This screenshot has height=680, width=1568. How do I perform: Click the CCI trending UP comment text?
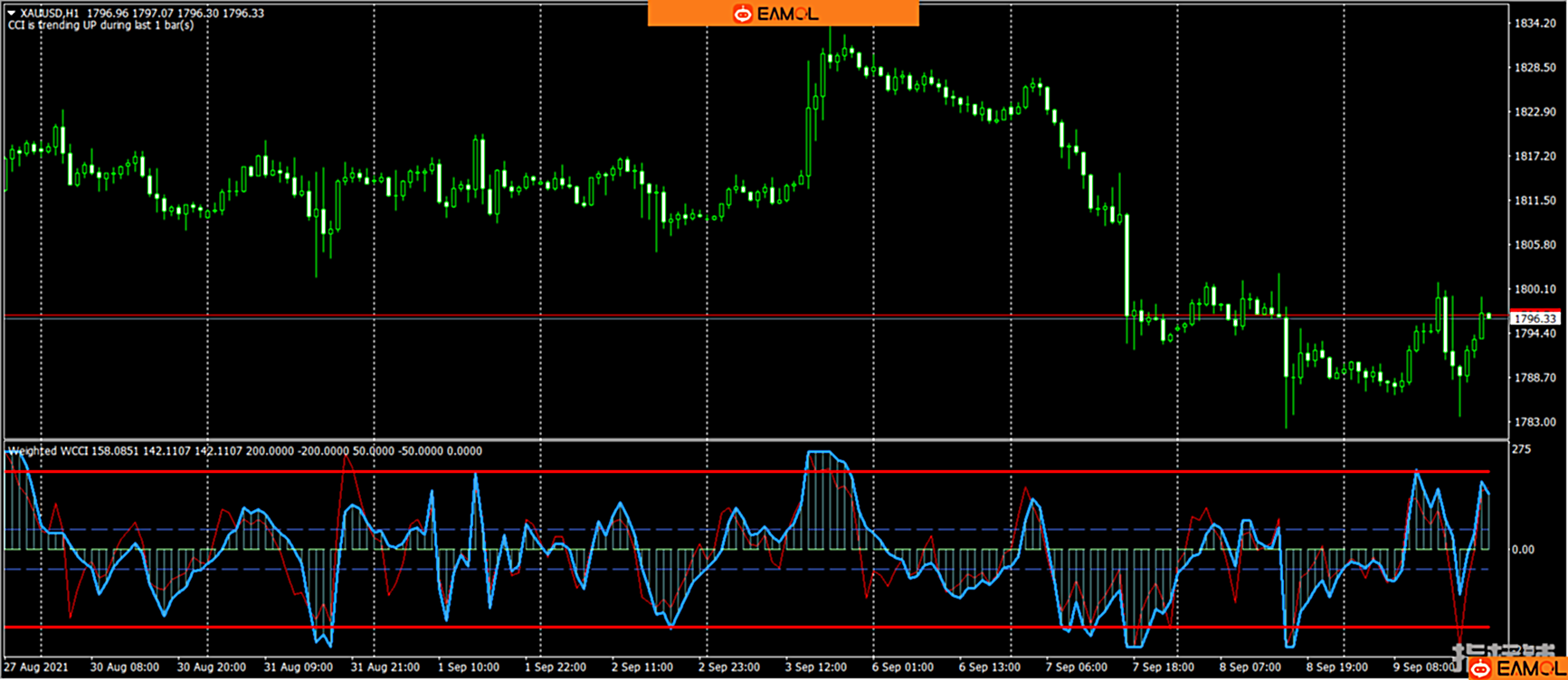click(x=100, y=25)
